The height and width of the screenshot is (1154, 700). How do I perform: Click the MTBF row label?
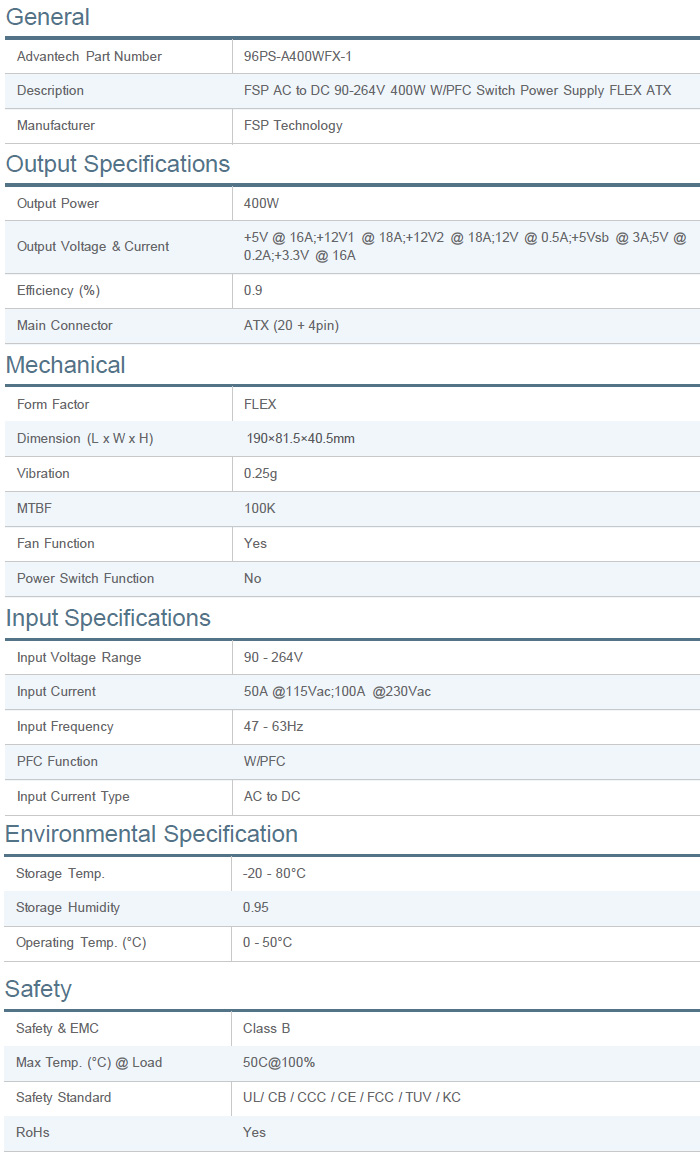(x=34, y=509)
